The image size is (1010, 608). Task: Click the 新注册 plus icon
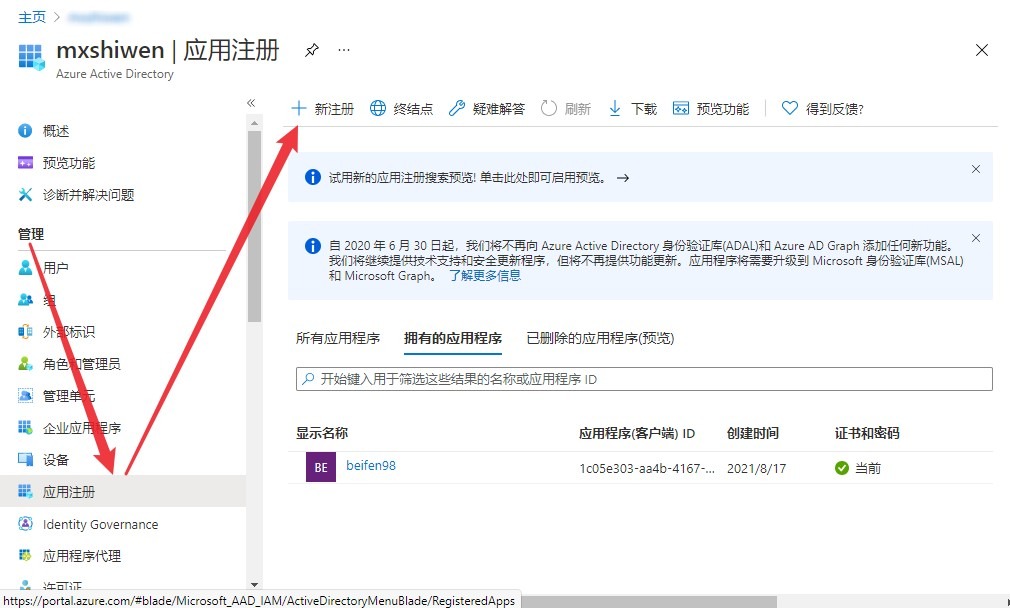point(298,108)
